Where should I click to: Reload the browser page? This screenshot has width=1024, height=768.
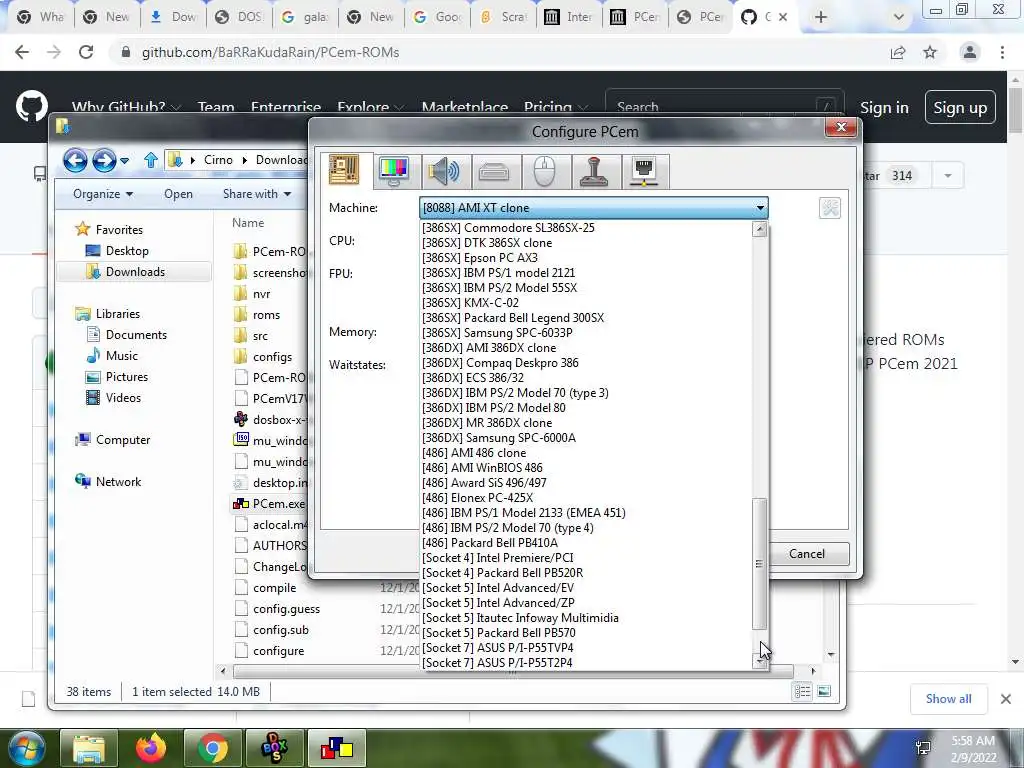tap(86, 52)
